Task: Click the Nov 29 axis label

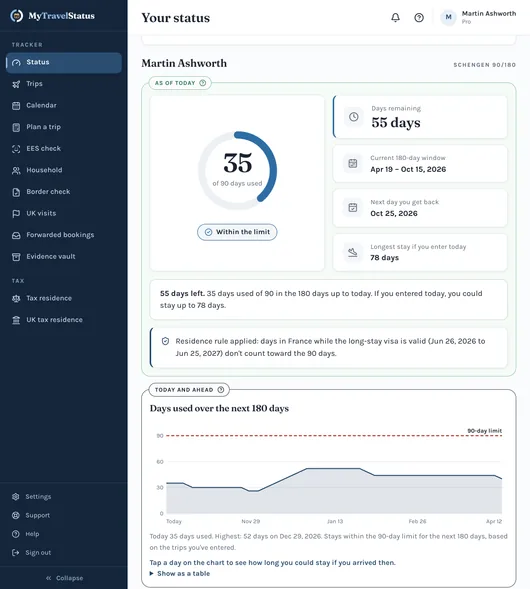Action: 251,521
